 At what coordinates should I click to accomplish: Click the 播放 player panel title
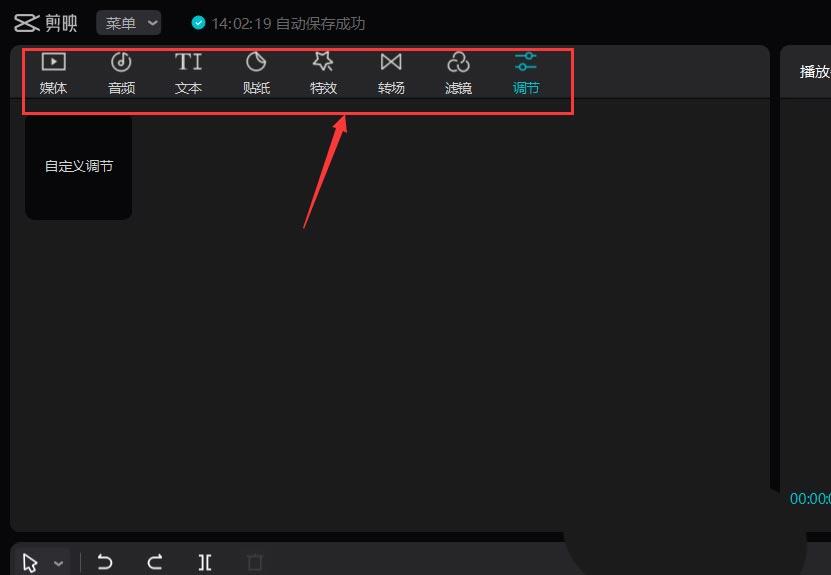(x=814, y=71)
